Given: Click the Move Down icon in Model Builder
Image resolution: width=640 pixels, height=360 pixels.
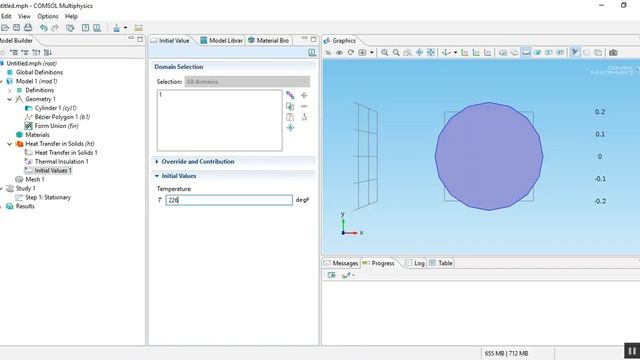Looking at the screenshot, I should click(48, 52).
